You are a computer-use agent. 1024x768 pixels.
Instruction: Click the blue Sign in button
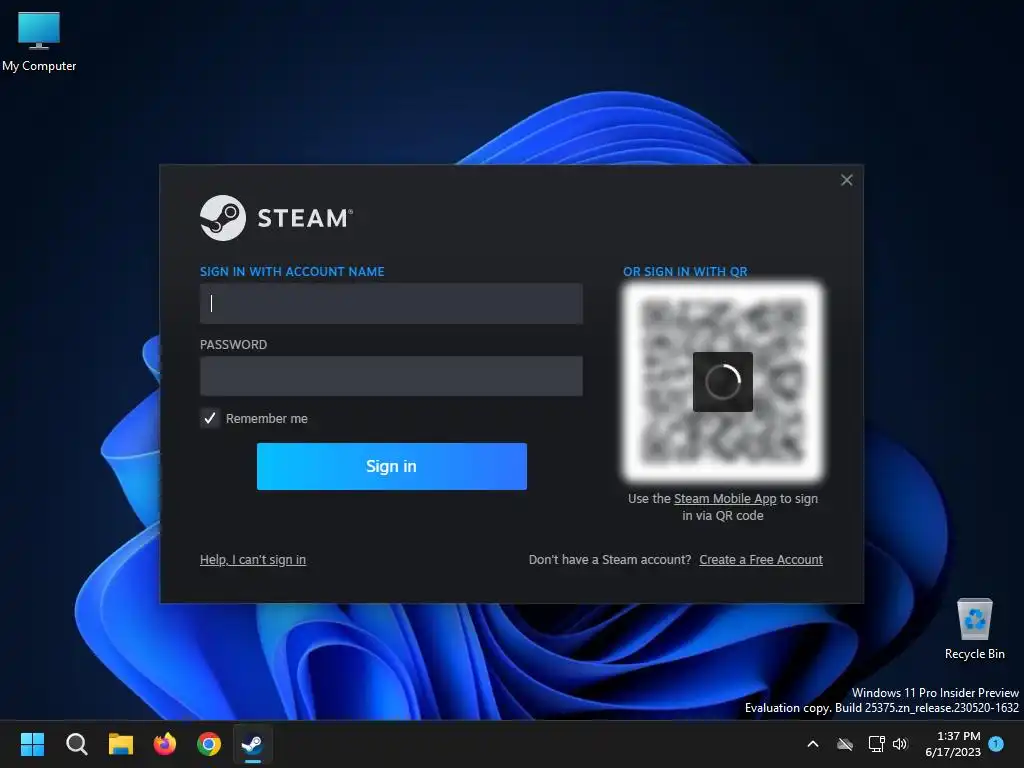[392, 466]
